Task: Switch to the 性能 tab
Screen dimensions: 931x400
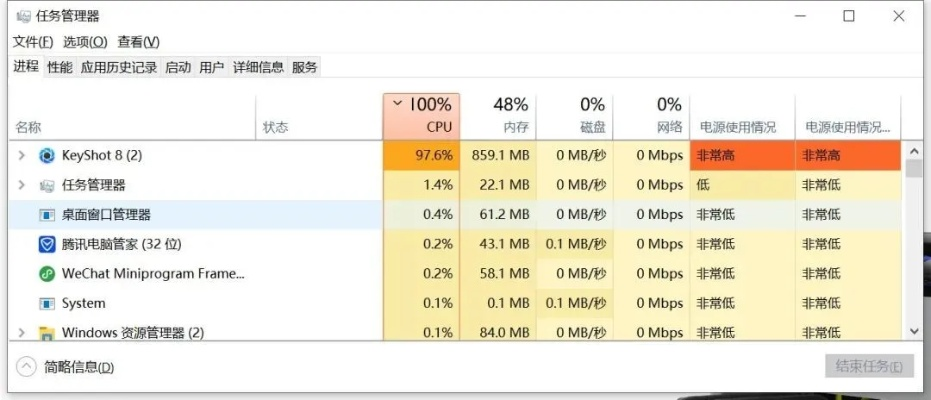Action: coord(60,67)
